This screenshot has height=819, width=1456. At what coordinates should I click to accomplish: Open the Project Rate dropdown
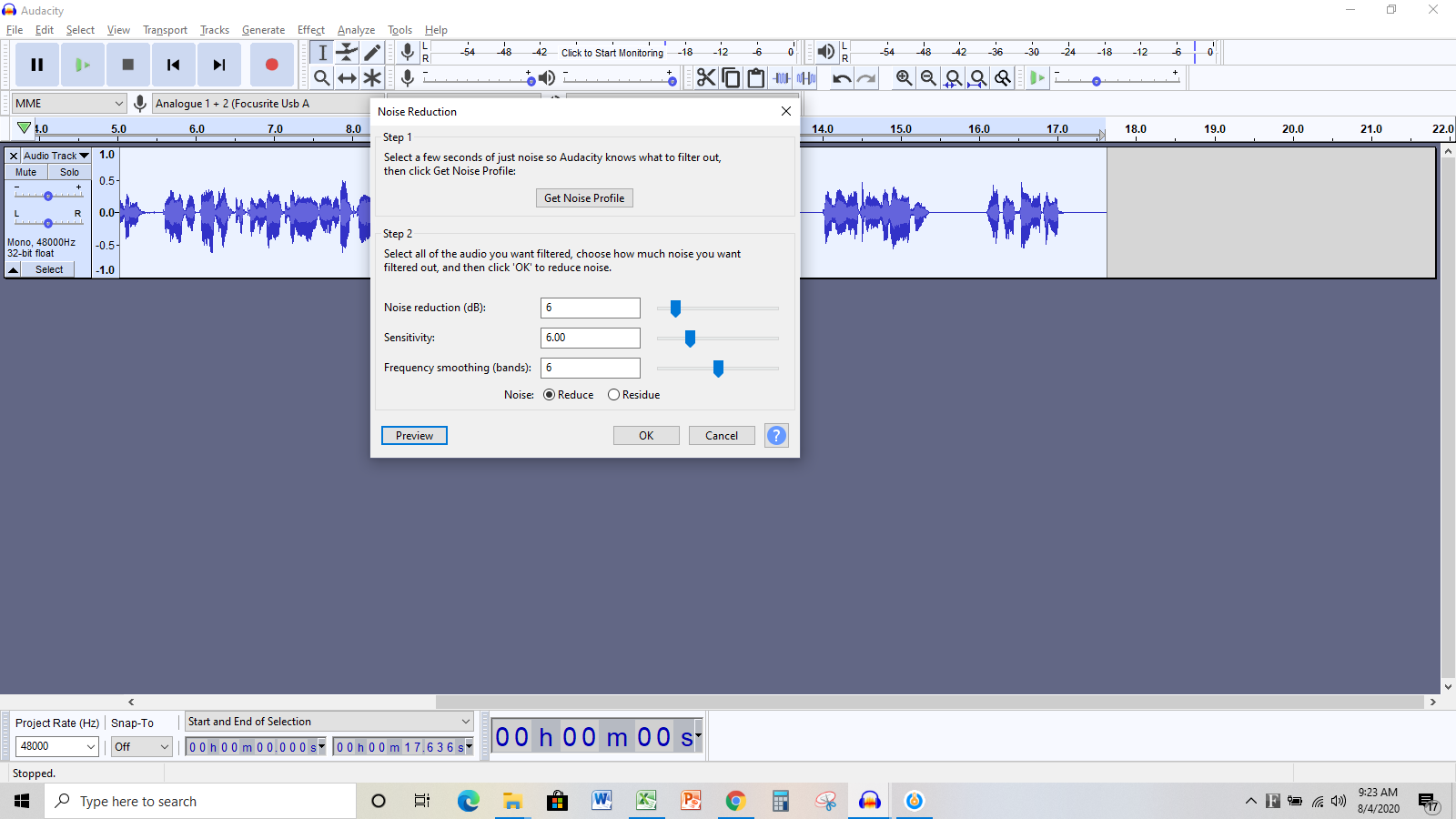57,746
